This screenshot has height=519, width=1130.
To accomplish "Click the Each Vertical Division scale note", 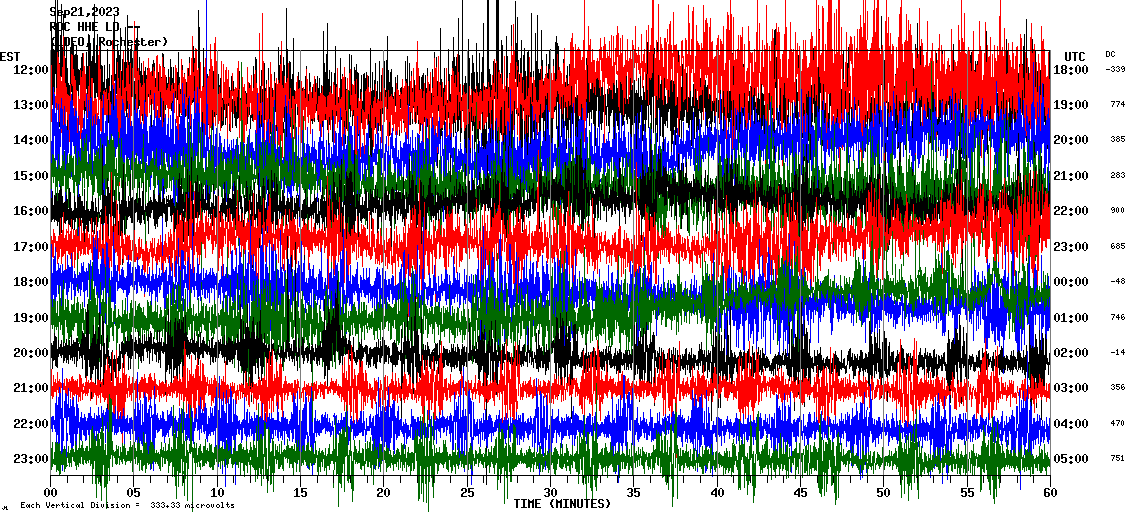I will tap(127, 506).
